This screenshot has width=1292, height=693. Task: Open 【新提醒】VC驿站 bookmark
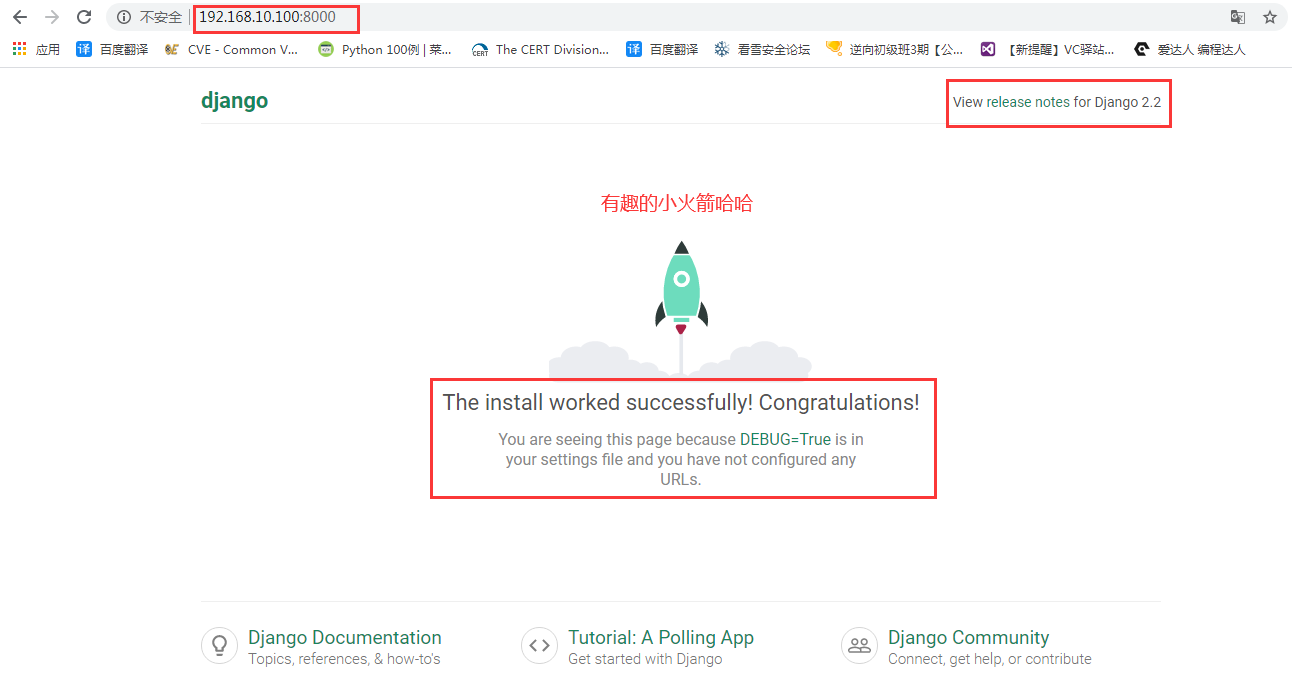1048,49
